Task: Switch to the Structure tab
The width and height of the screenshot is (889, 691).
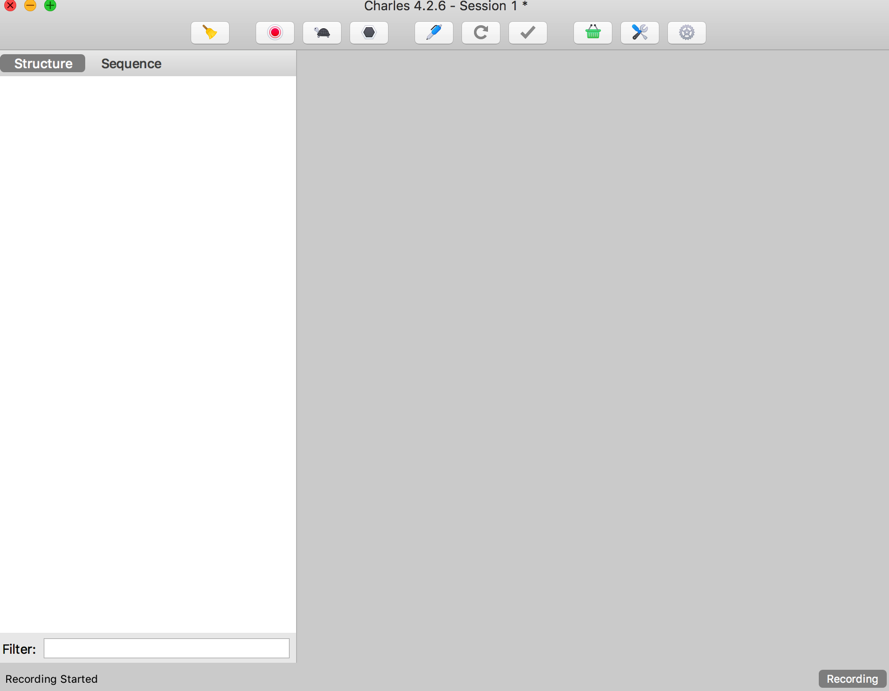Action: tap(43, 63)
